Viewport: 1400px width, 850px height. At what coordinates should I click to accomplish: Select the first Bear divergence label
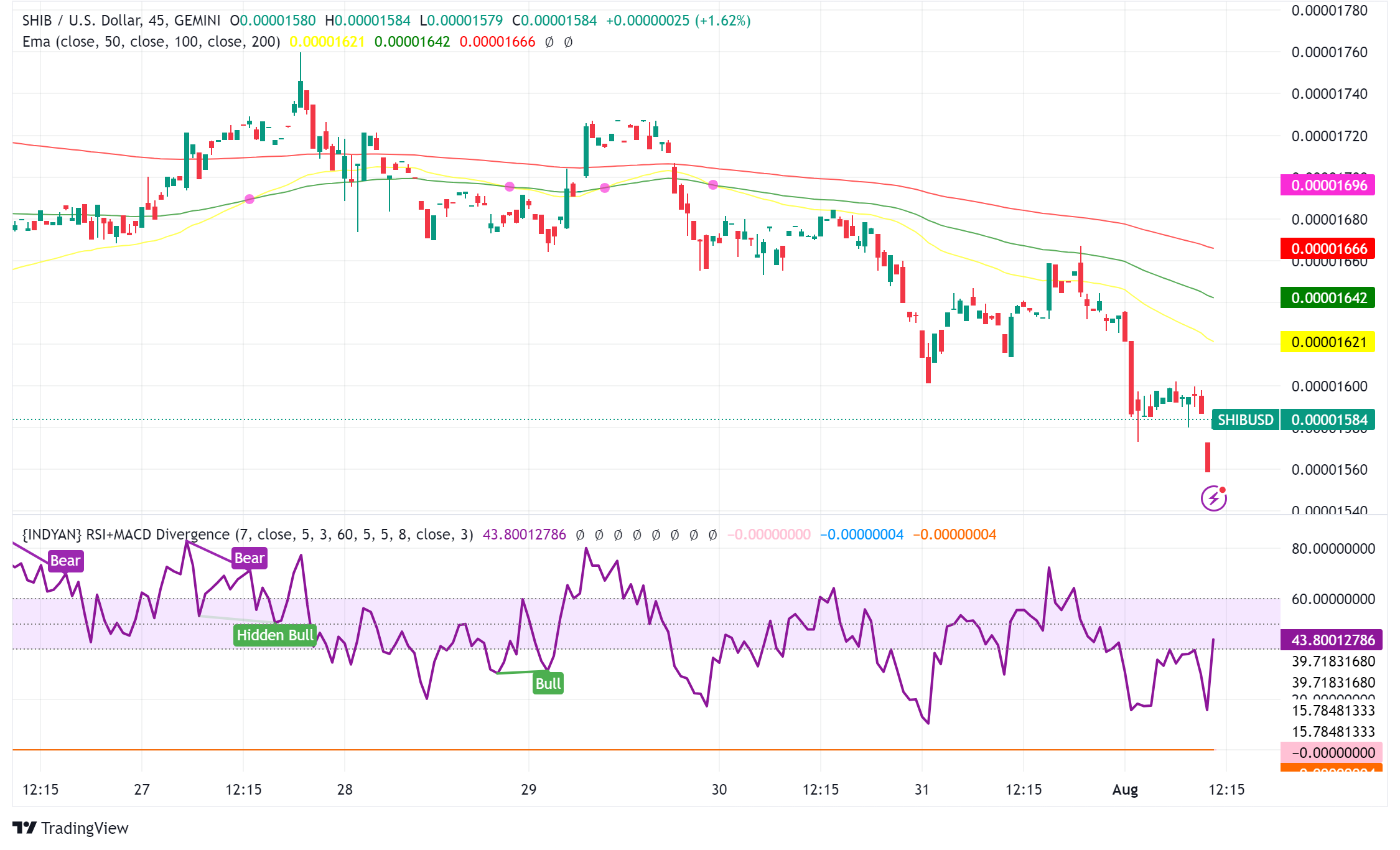coord(65,561)
